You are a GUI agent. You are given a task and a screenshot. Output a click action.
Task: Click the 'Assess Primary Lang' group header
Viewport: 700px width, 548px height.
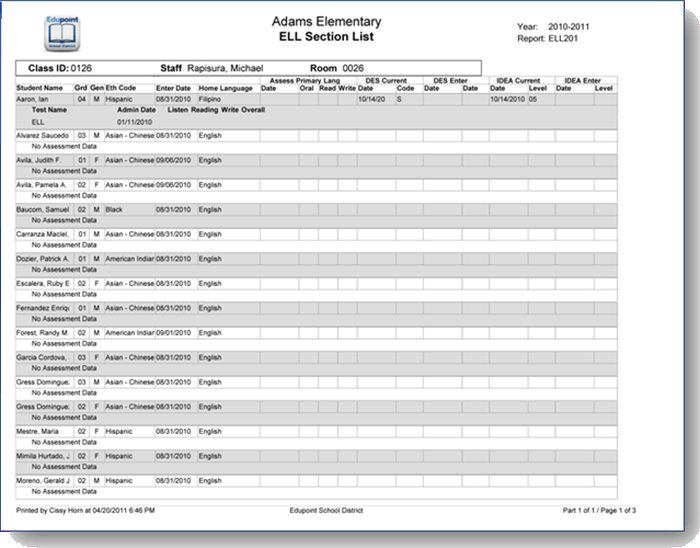point(305,81)
